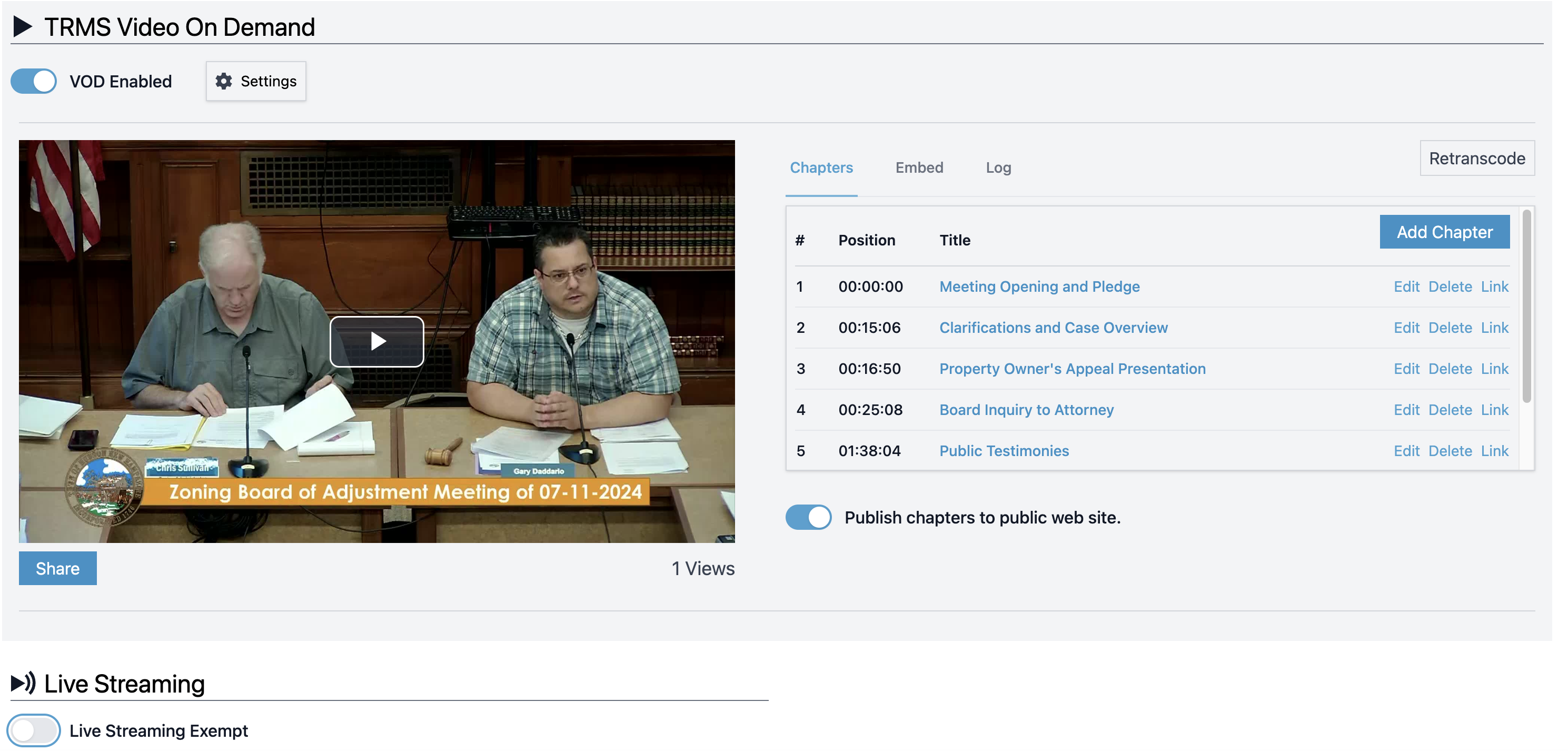Open the Log tab

click(998, 168)
